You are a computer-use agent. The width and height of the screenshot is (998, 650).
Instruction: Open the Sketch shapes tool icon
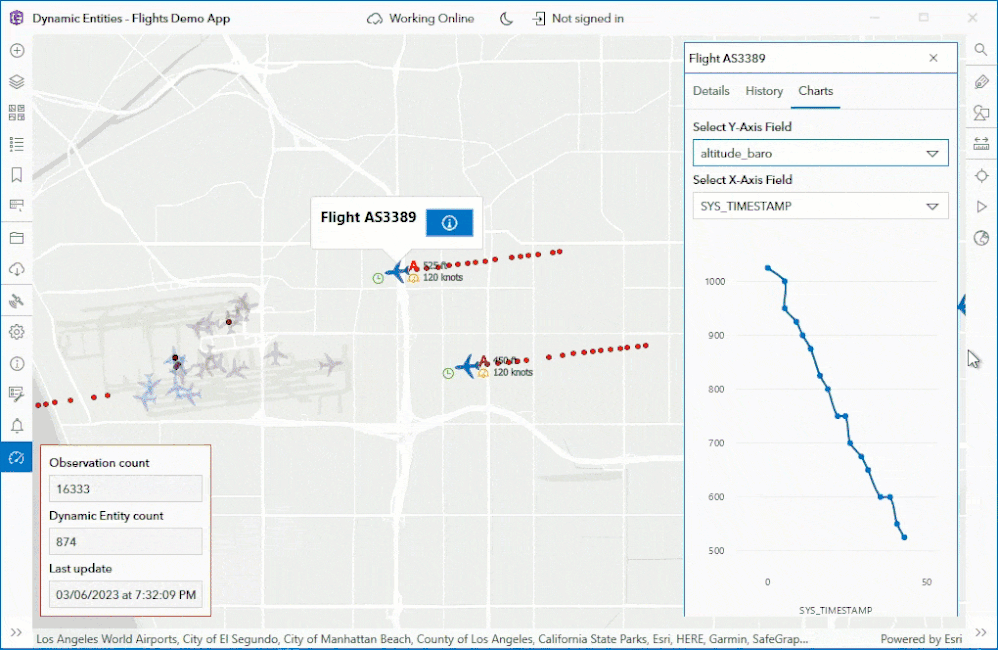coord(981,113)
